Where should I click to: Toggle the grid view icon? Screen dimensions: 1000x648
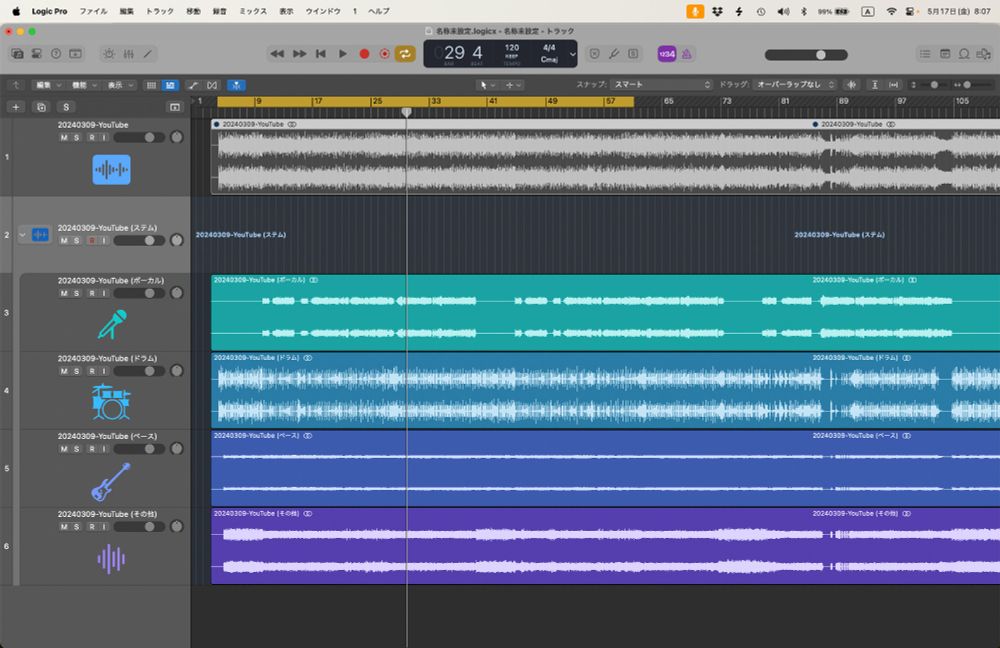point(151,85)
